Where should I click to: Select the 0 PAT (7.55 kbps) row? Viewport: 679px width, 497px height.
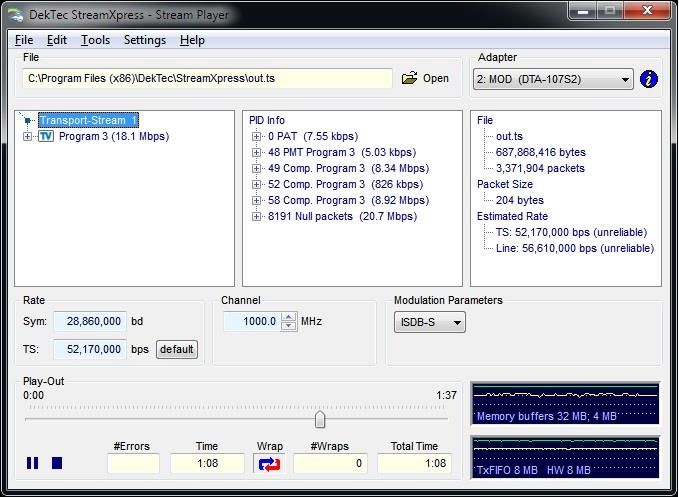coord(313,136)
